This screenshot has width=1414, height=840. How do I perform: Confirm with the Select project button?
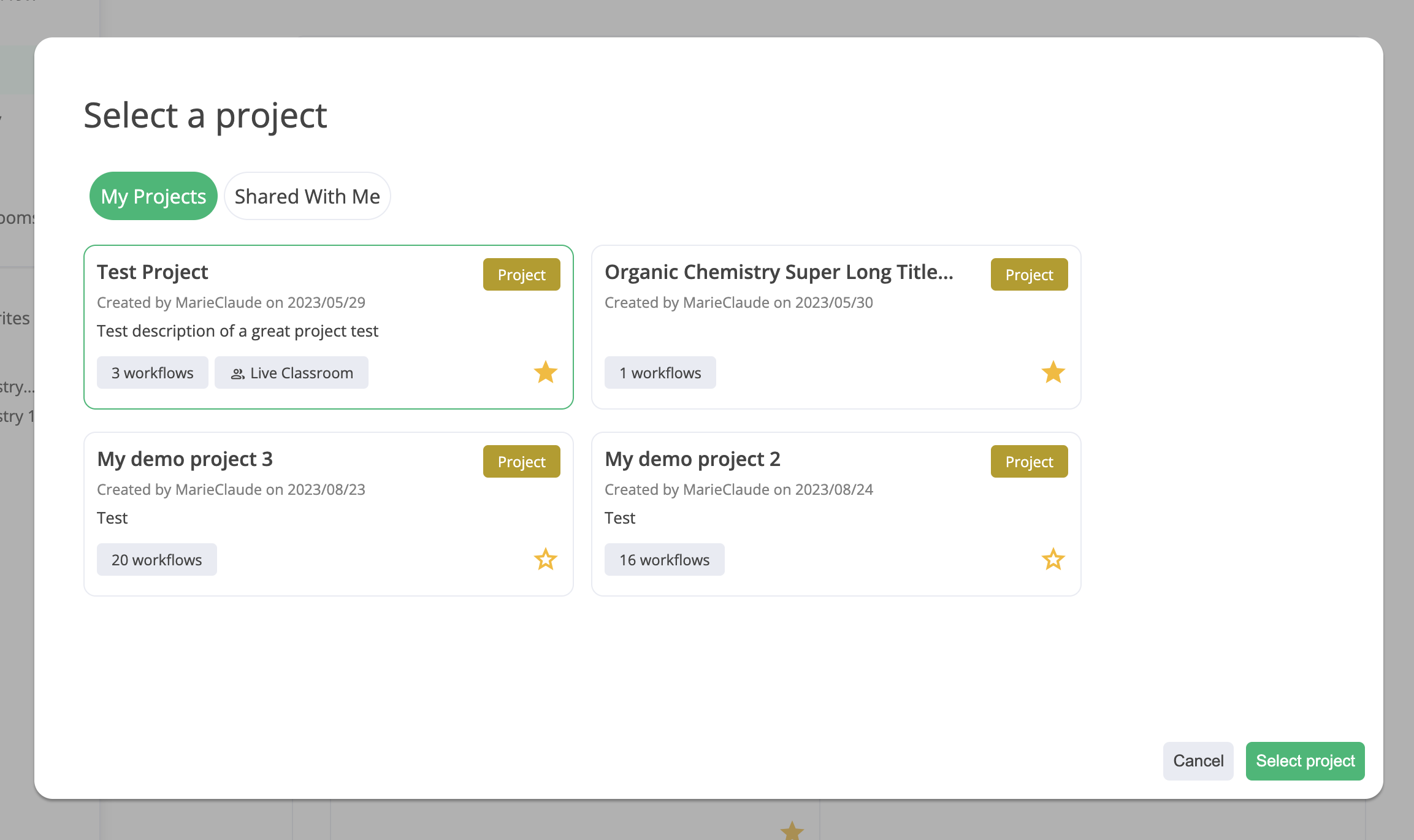tap(1305, 761)
